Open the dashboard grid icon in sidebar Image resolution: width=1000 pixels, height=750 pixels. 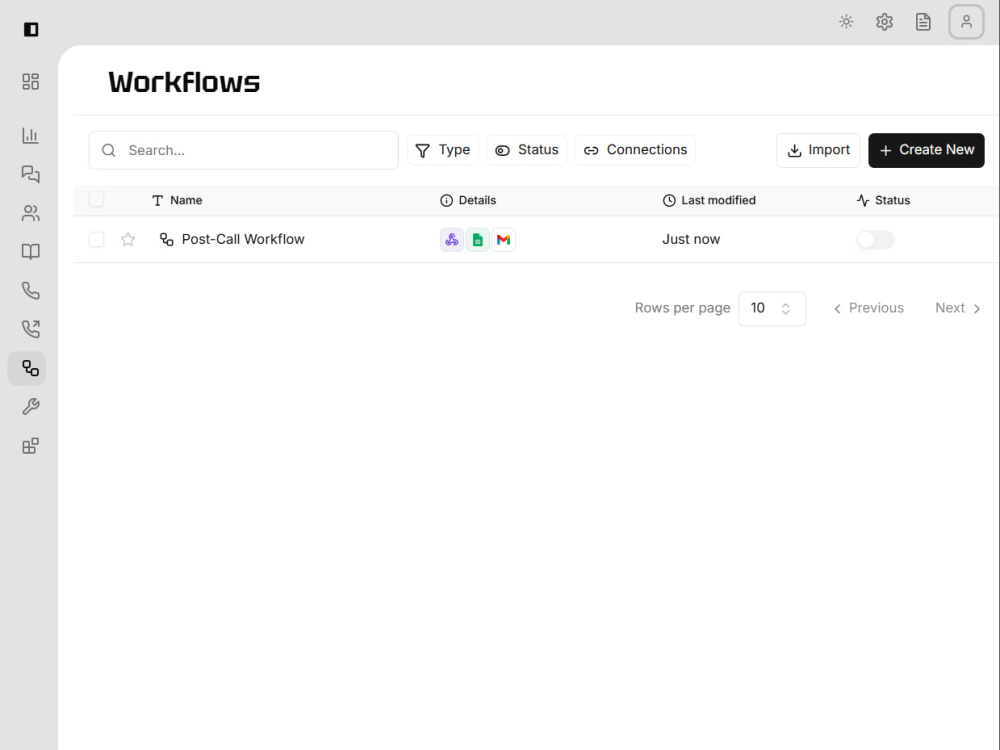click(31, 81)
